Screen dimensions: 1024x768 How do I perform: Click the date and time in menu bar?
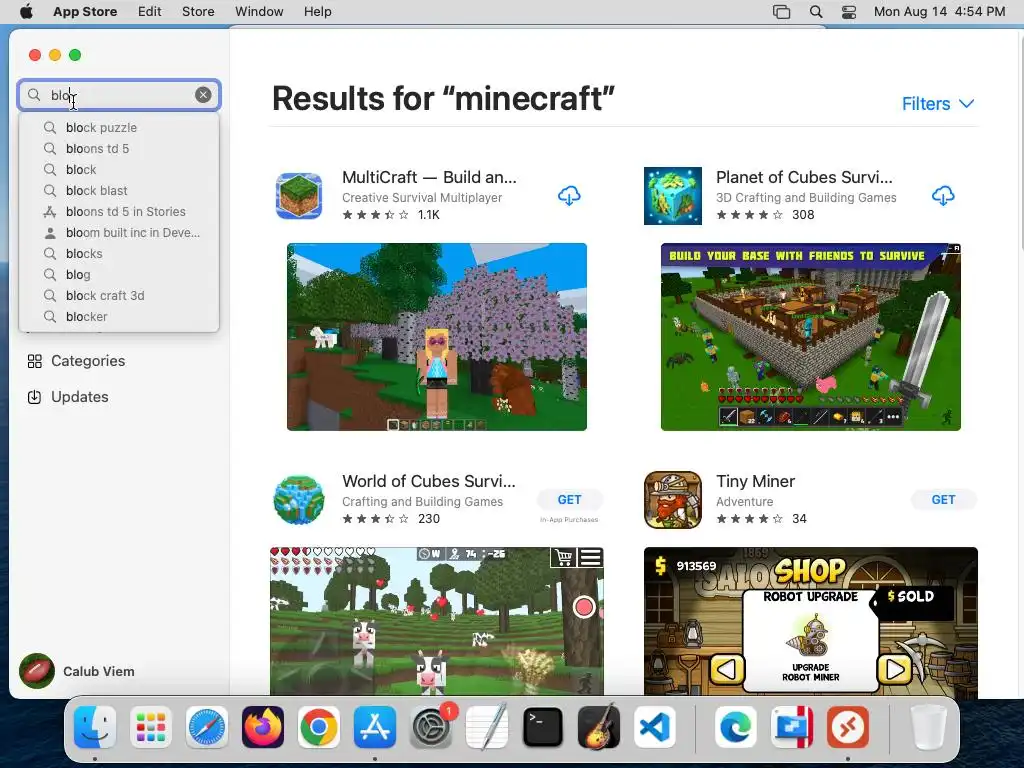[939, 11]
